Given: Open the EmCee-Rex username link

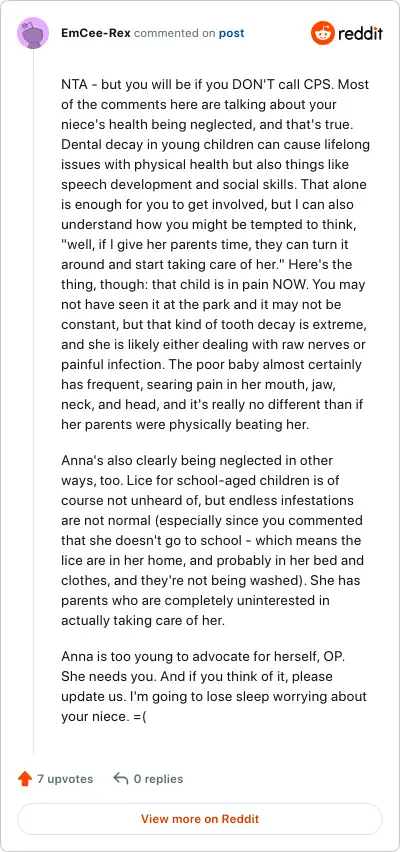Looking at the screenshot, I should [x=96, y=34].
